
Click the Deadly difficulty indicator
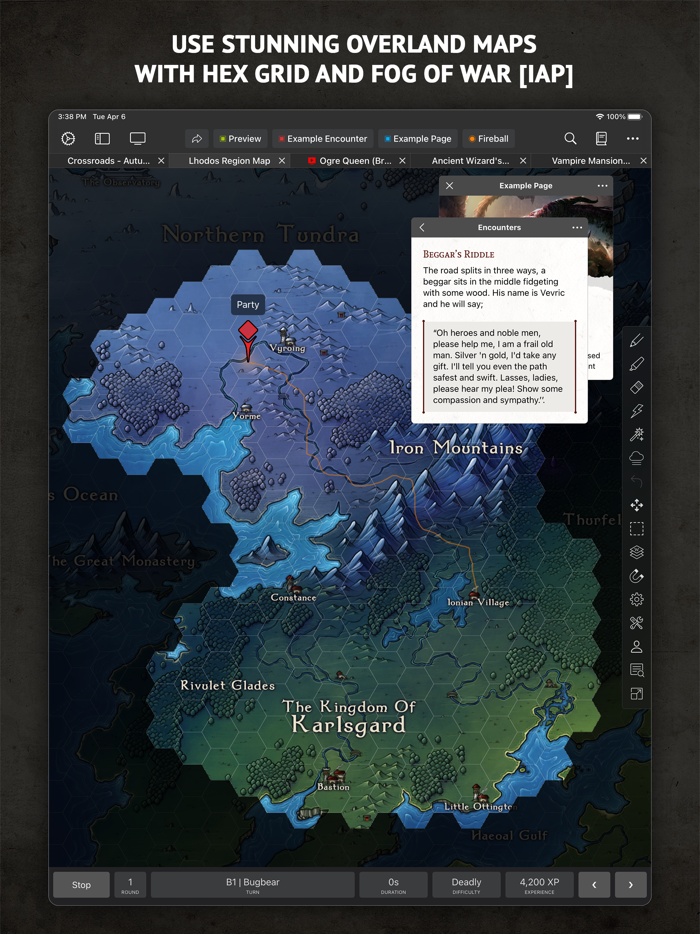click(466, 885)
